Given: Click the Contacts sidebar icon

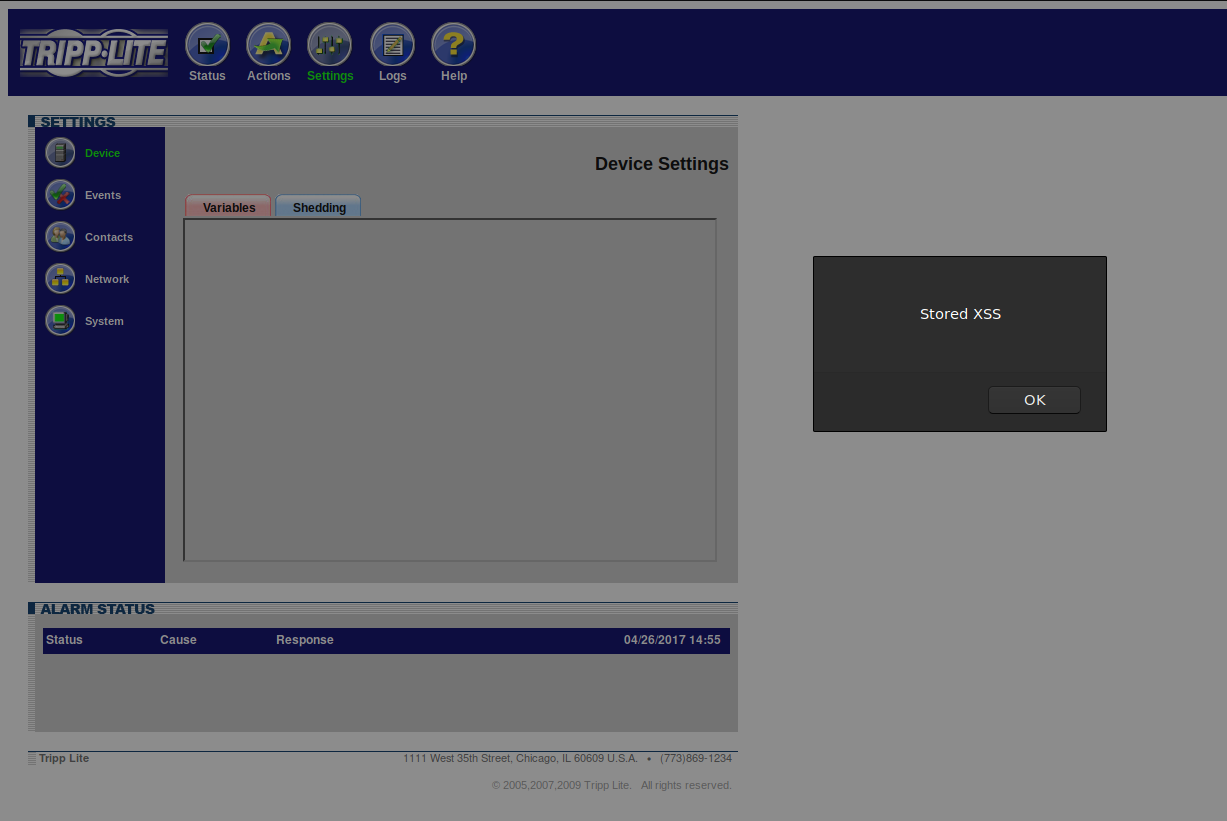Looking at the screenshot, I should (60, 236).
